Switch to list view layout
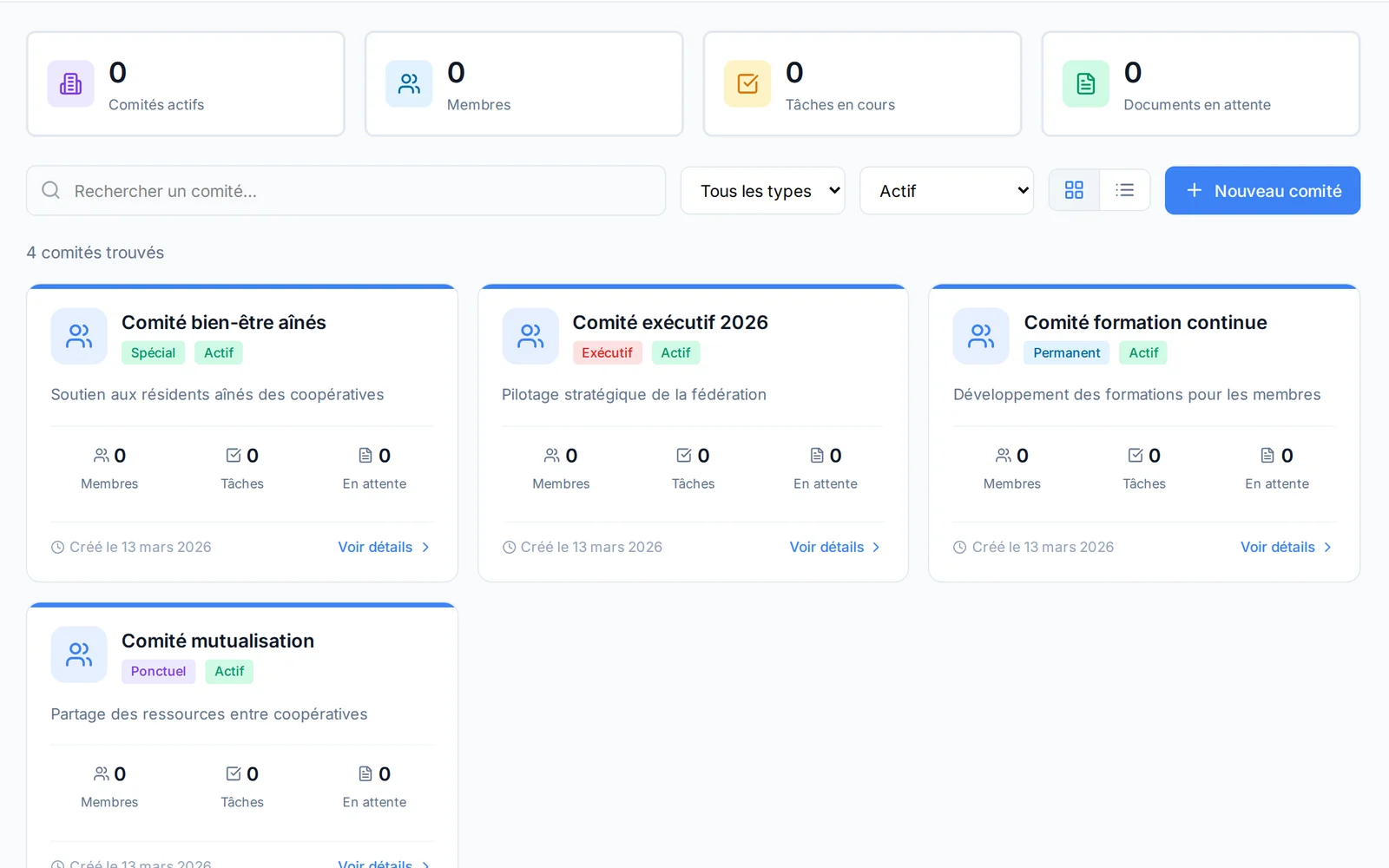 pyautogui.click(x=1124, y=190)
